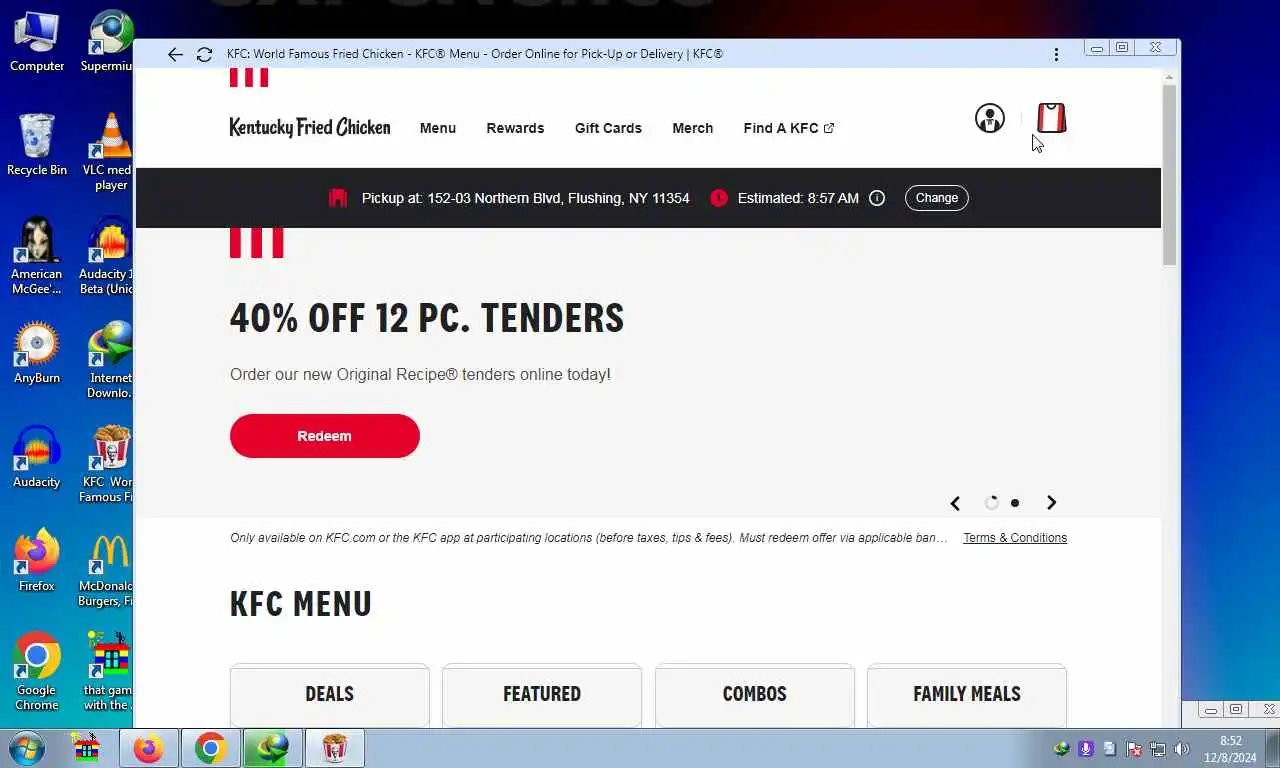
Task: Go to next promo slide arrow
Action: (1051, 503)
